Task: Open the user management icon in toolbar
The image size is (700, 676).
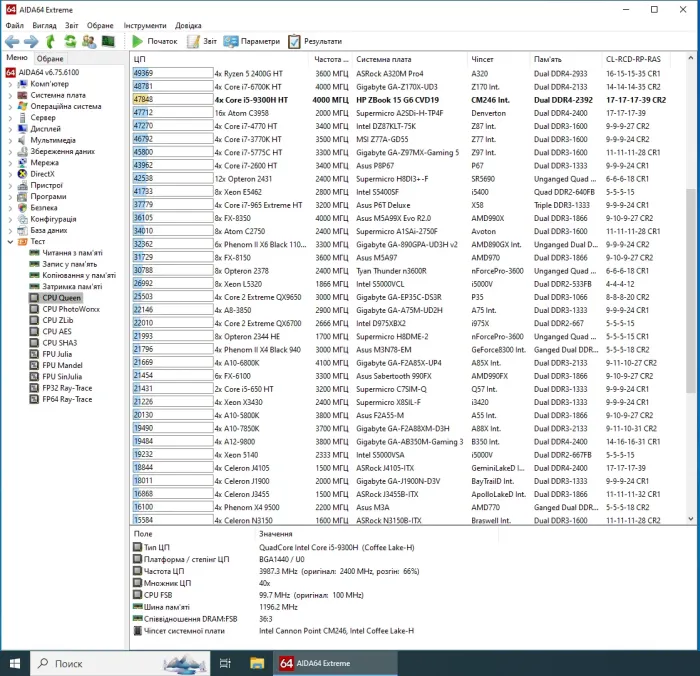Action: click(88, 41)
